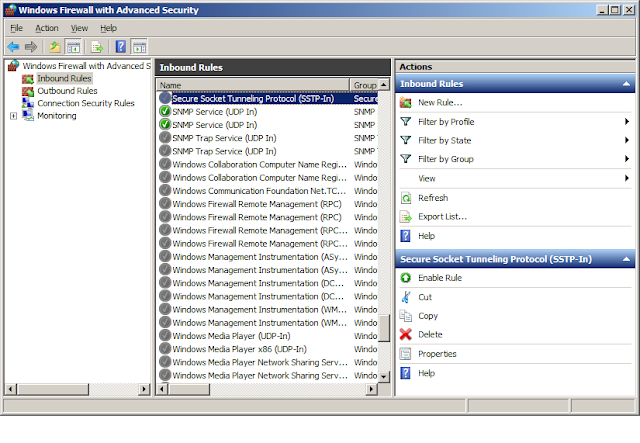Sort rules by the Group column header
The height and width of the screenshot is (443, 640).
tap(364, 85)
